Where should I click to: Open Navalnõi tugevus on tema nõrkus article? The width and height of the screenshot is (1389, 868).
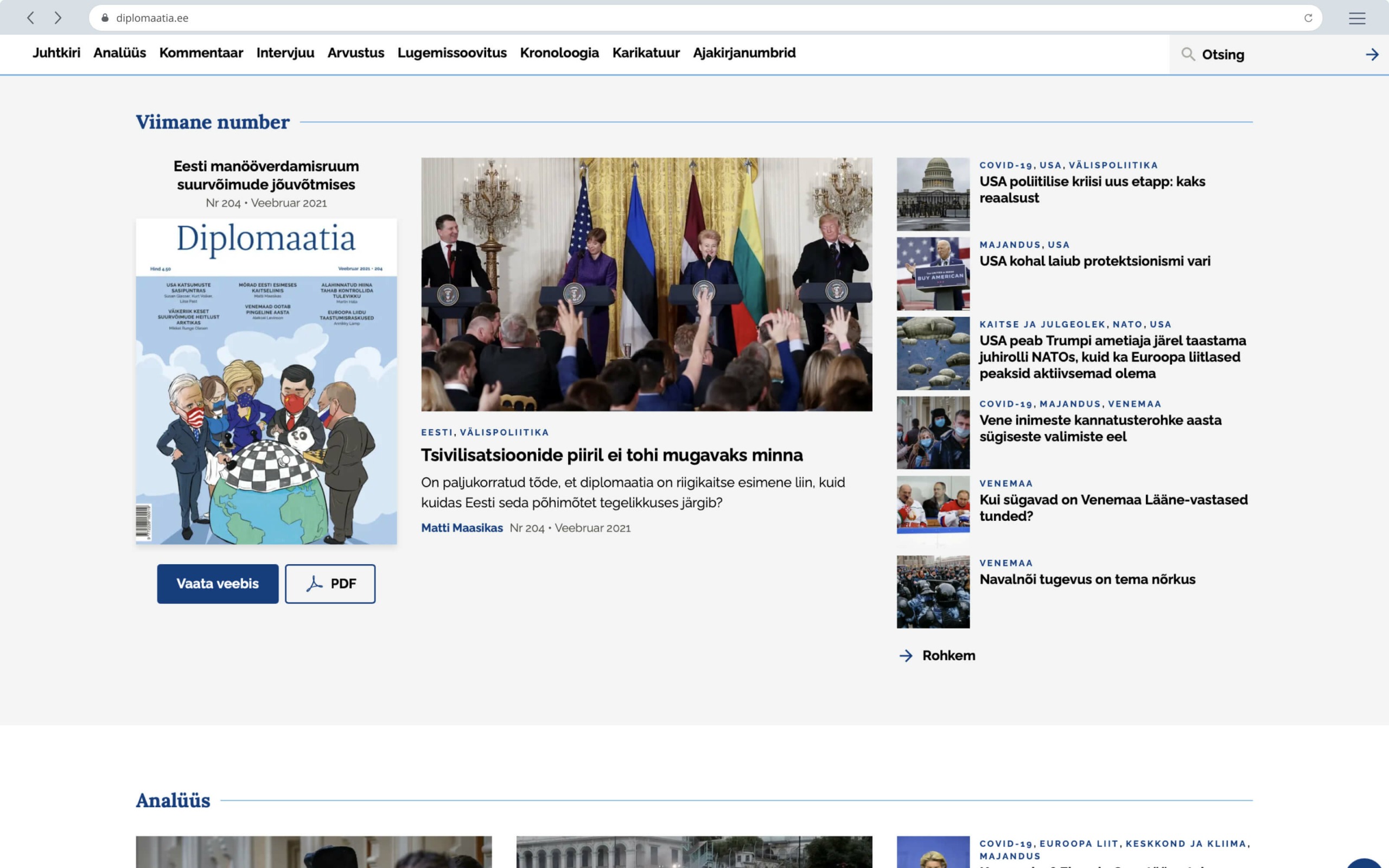pyautogui.click(x=1087, y=579)
